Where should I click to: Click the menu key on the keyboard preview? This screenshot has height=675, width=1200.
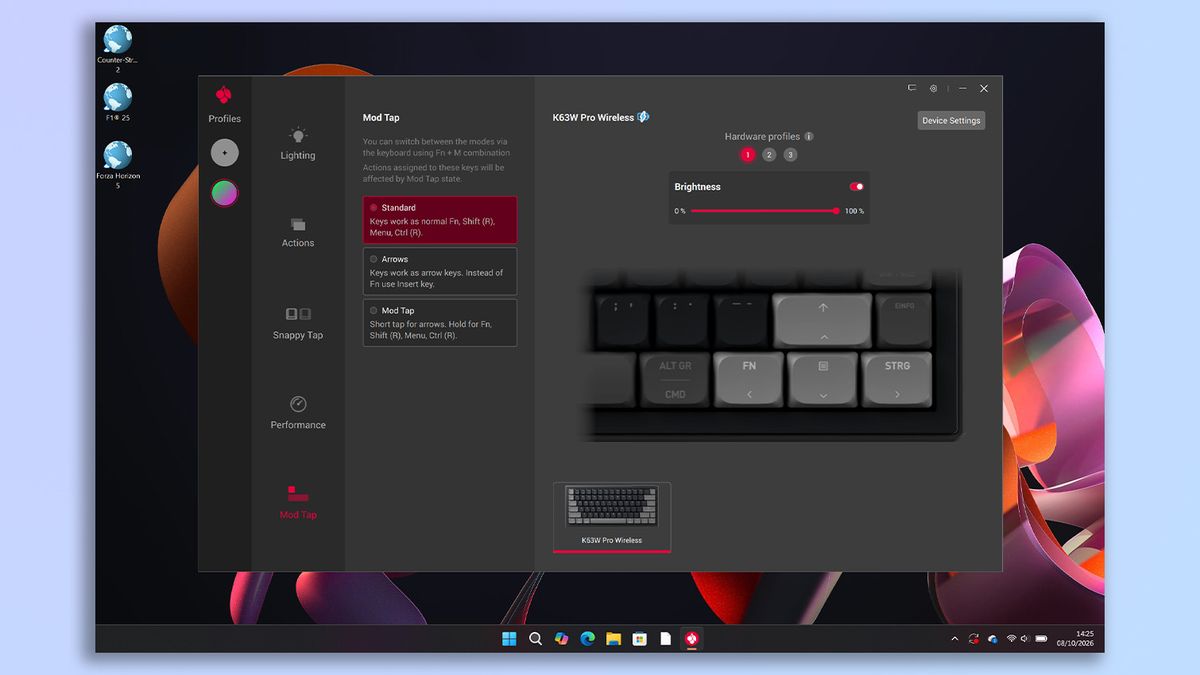coord(823,379)
